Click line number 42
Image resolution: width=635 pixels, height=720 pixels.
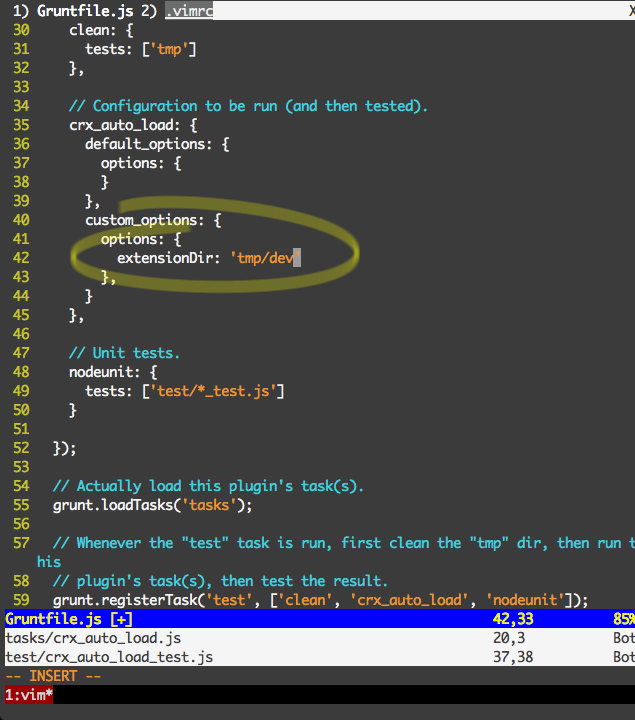click(21, 258)
